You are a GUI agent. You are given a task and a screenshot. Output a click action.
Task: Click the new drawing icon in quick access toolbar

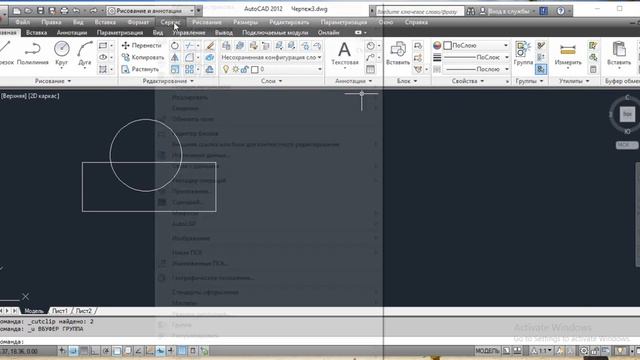17,11
